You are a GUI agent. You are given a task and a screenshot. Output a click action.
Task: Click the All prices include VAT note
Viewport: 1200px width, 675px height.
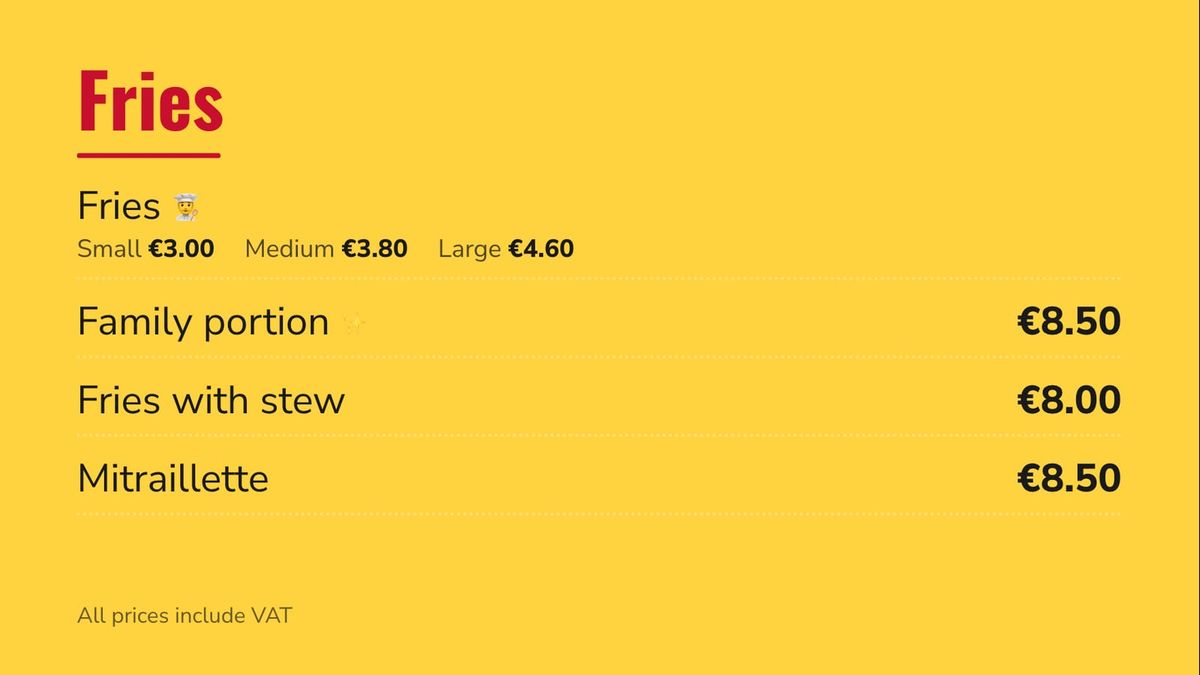click(185, 615)
